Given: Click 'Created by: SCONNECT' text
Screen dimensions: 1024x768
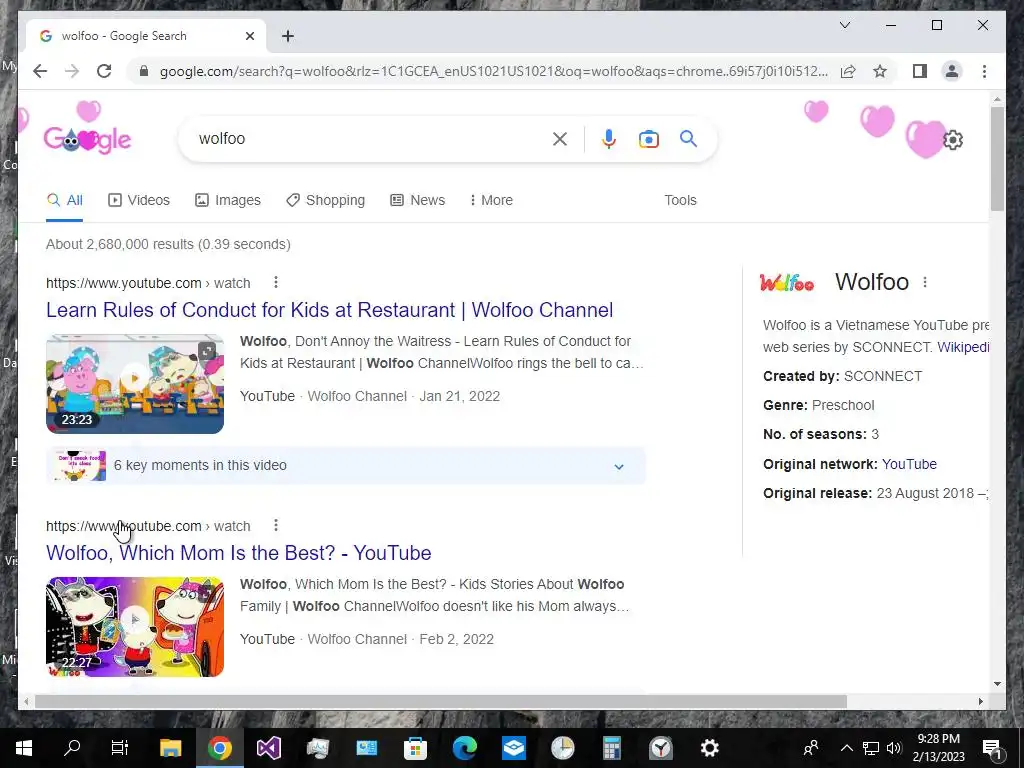Looking at the screenshot, I should [842, 377].
